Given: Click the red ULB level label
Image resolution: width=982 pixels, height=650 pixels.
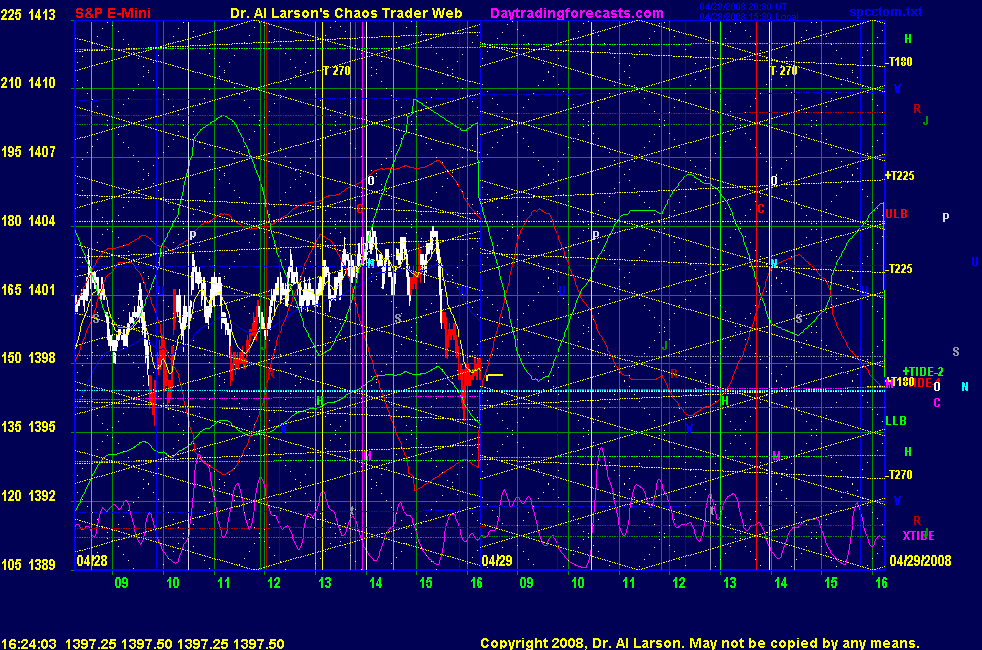Looking at the screenshot, I should [896, 213].
